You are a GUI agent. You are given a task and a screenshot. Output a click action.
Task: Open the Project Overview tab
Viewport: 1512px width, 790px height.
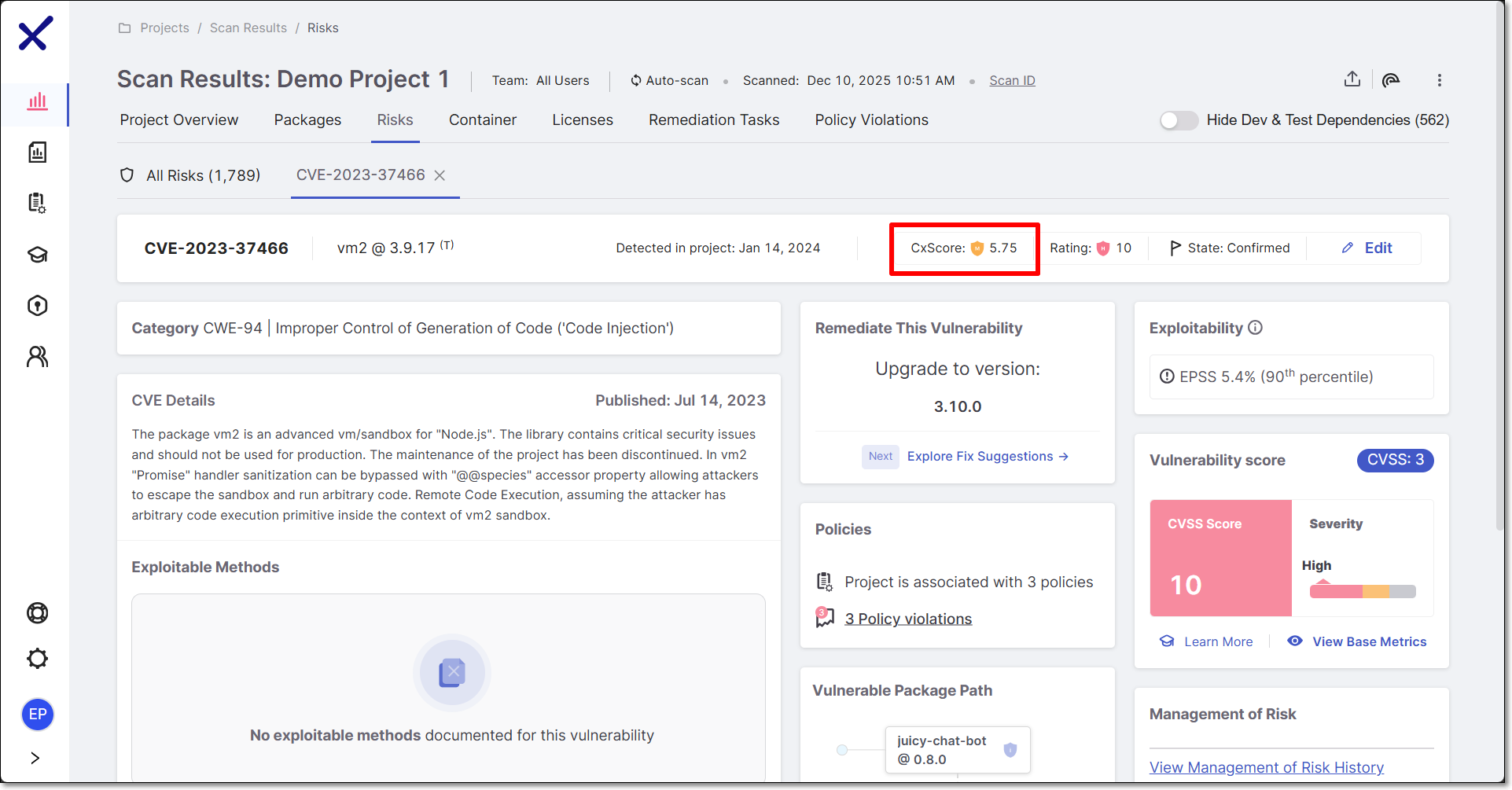[178, 119]
